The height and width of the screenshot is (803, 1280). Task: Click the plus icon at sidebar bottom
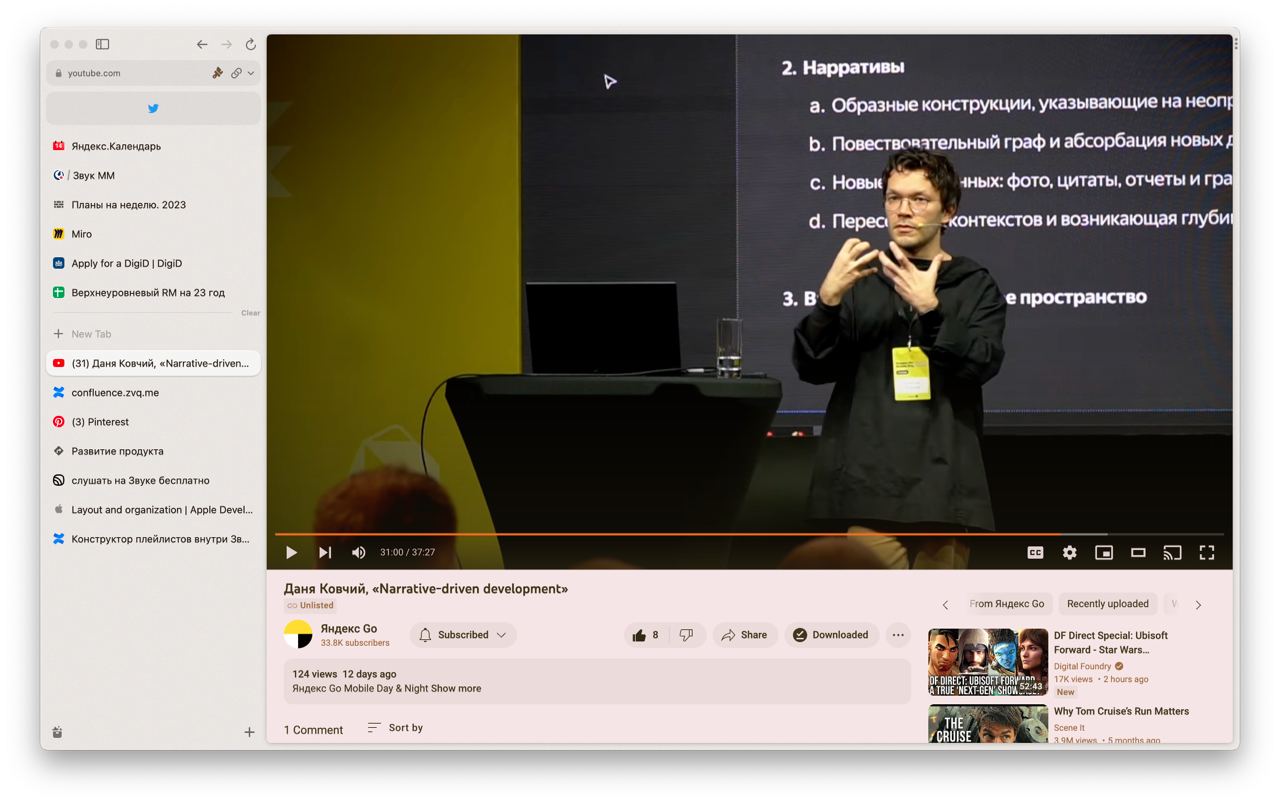pos(249,732)
